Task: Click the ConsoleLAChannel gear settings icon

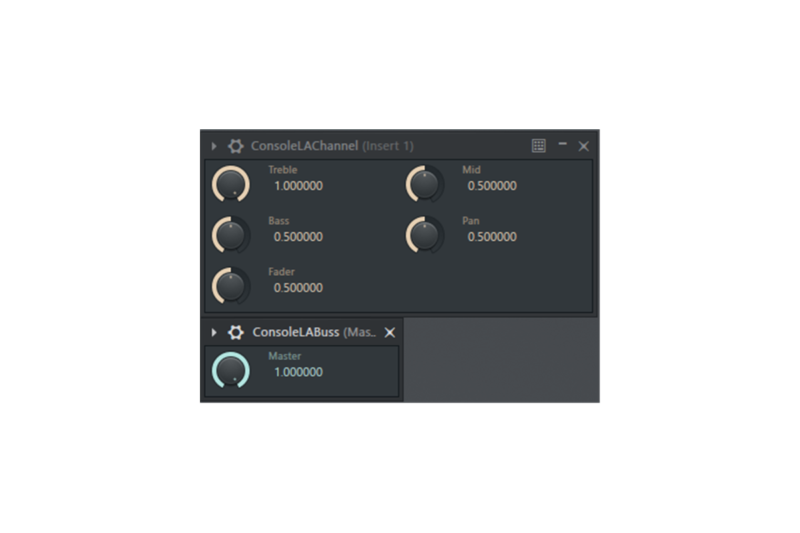Action: tap(236, 146)
